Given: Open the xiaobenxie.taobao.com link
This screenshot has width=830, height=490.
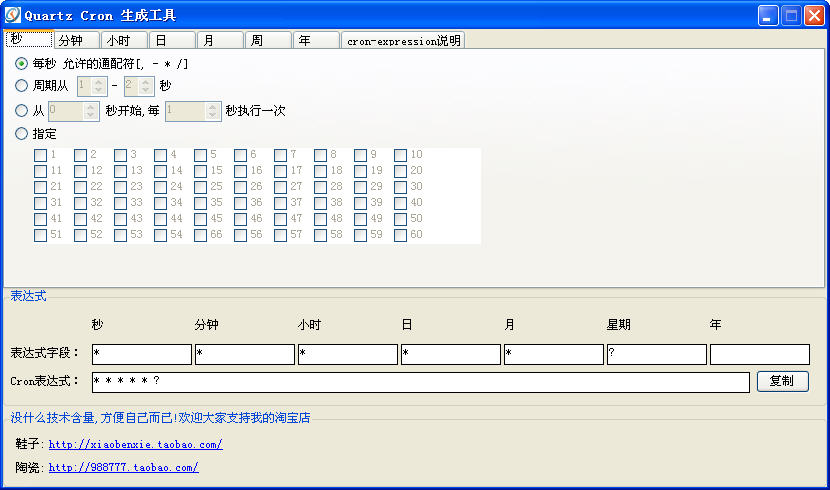Looking at the screenshot, I should [135, 444].
